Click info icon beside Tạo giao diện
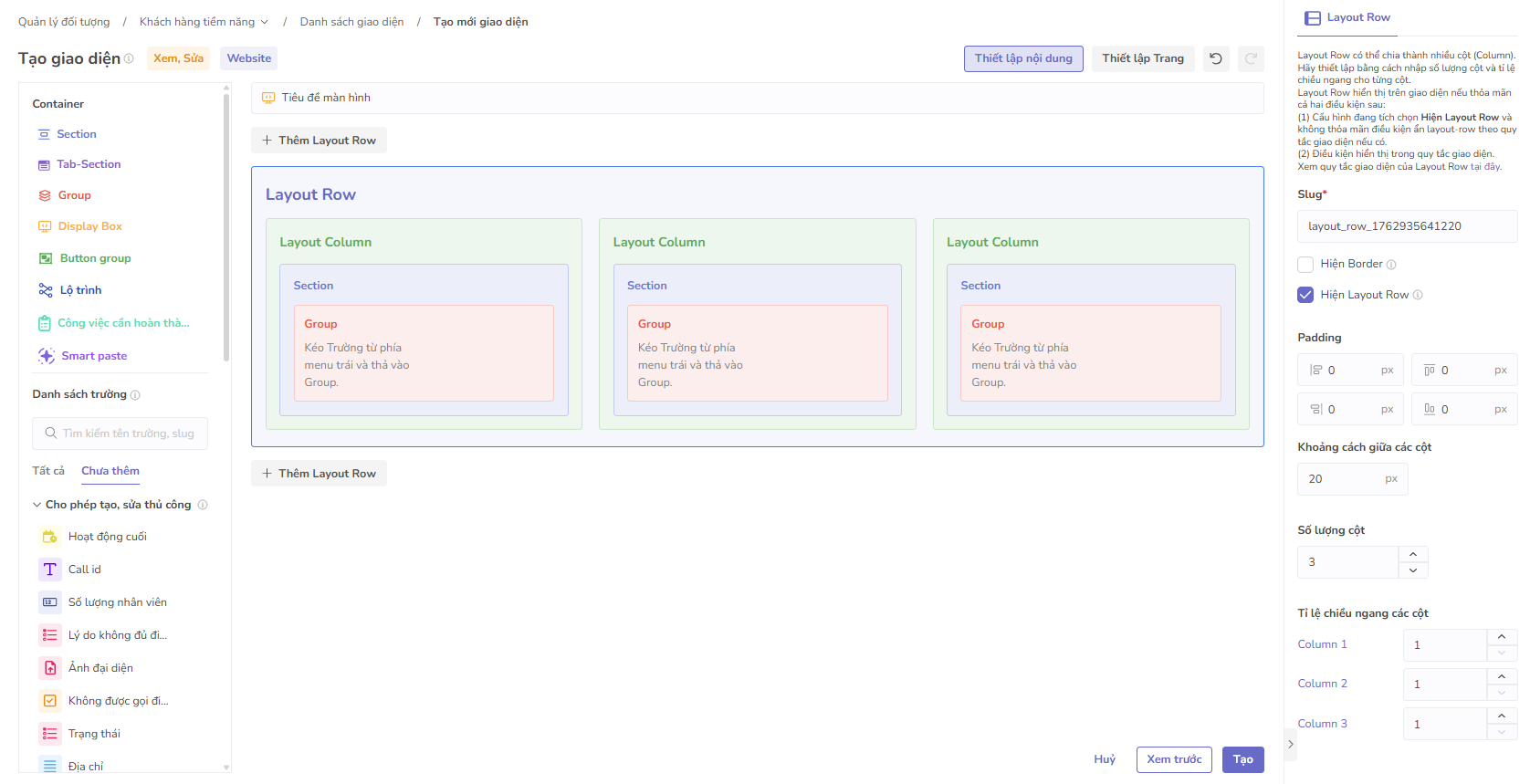Image resolution: width=1530 pixels, height=784 pixels. [129, 58]
